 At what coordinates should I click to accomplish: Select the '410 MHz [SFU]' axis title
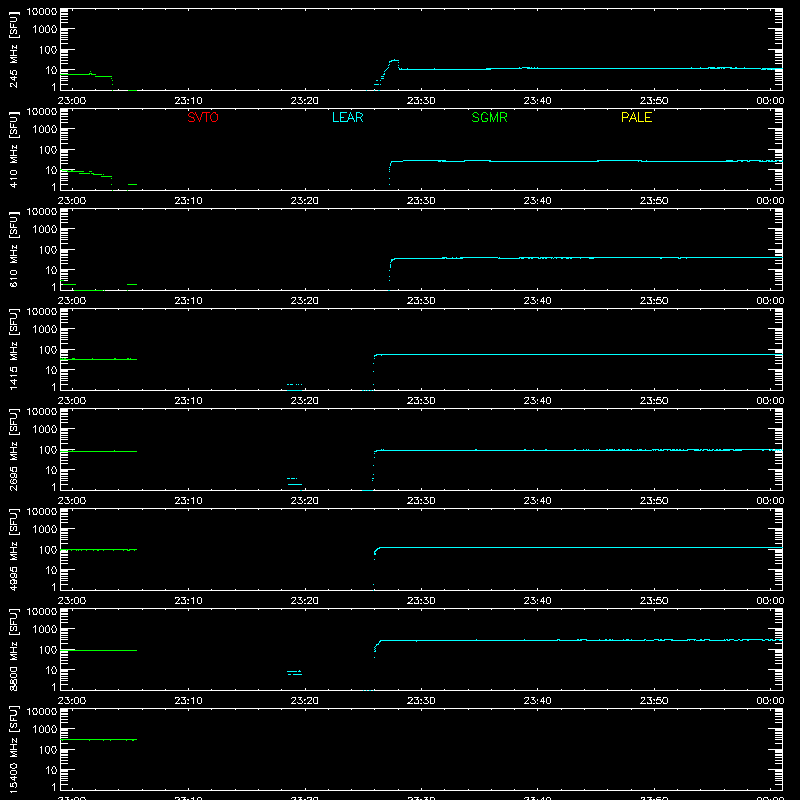click(x=14, y=149)
